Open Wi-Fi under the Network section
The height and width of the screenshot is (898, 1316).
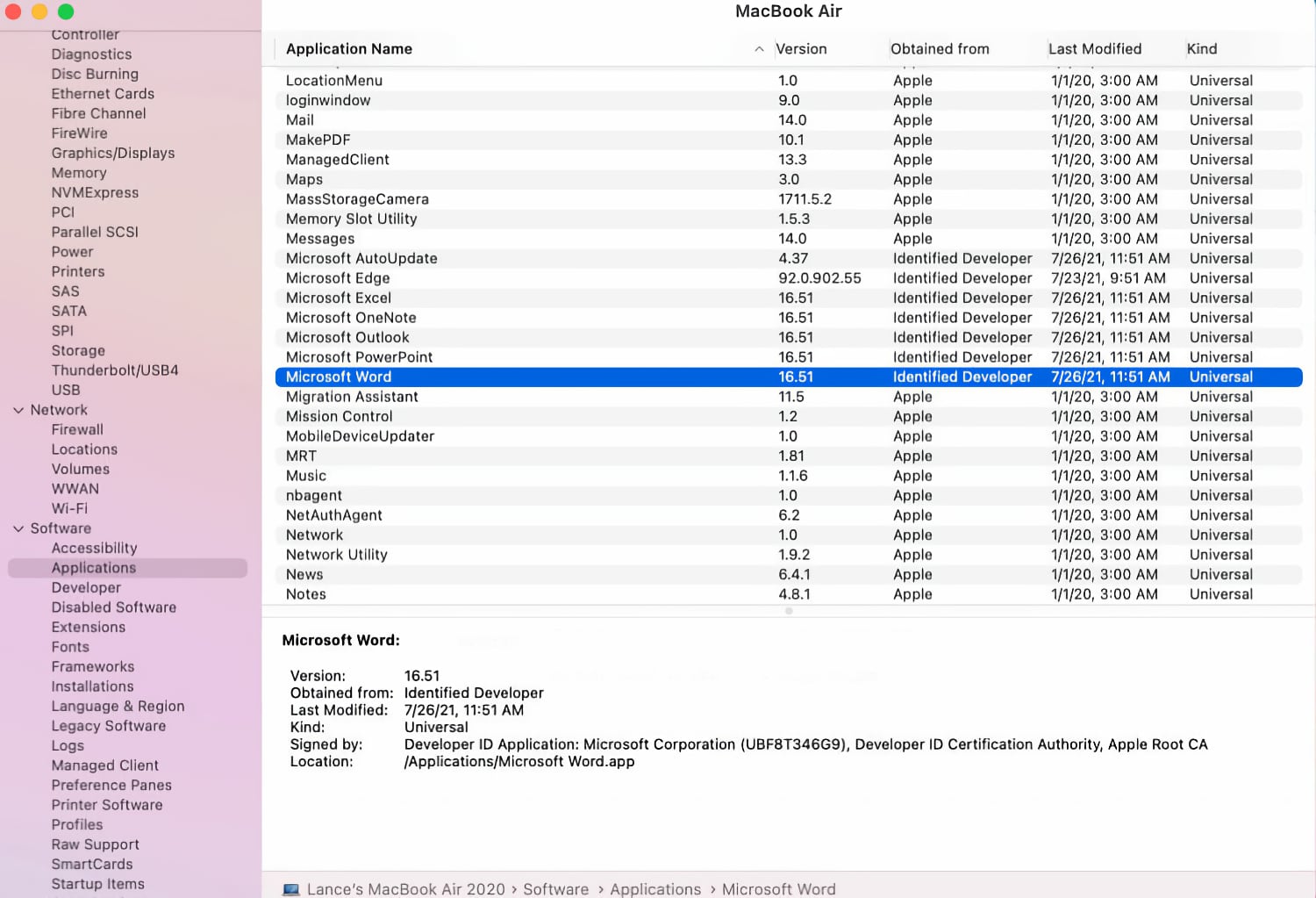(x=69, y=508)
